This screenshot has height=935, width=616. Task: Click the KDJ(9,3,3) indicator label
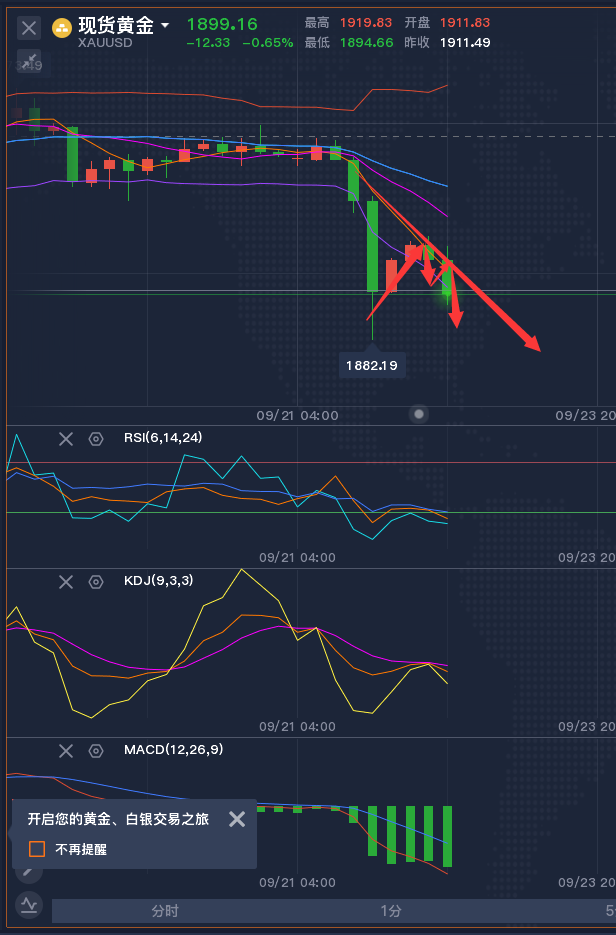click(x=159, y=580)
